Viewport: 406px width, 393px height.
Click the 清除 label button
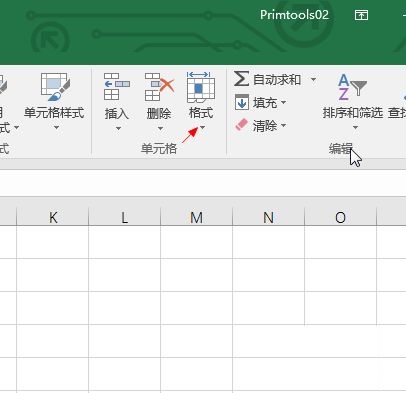point(265,126)
